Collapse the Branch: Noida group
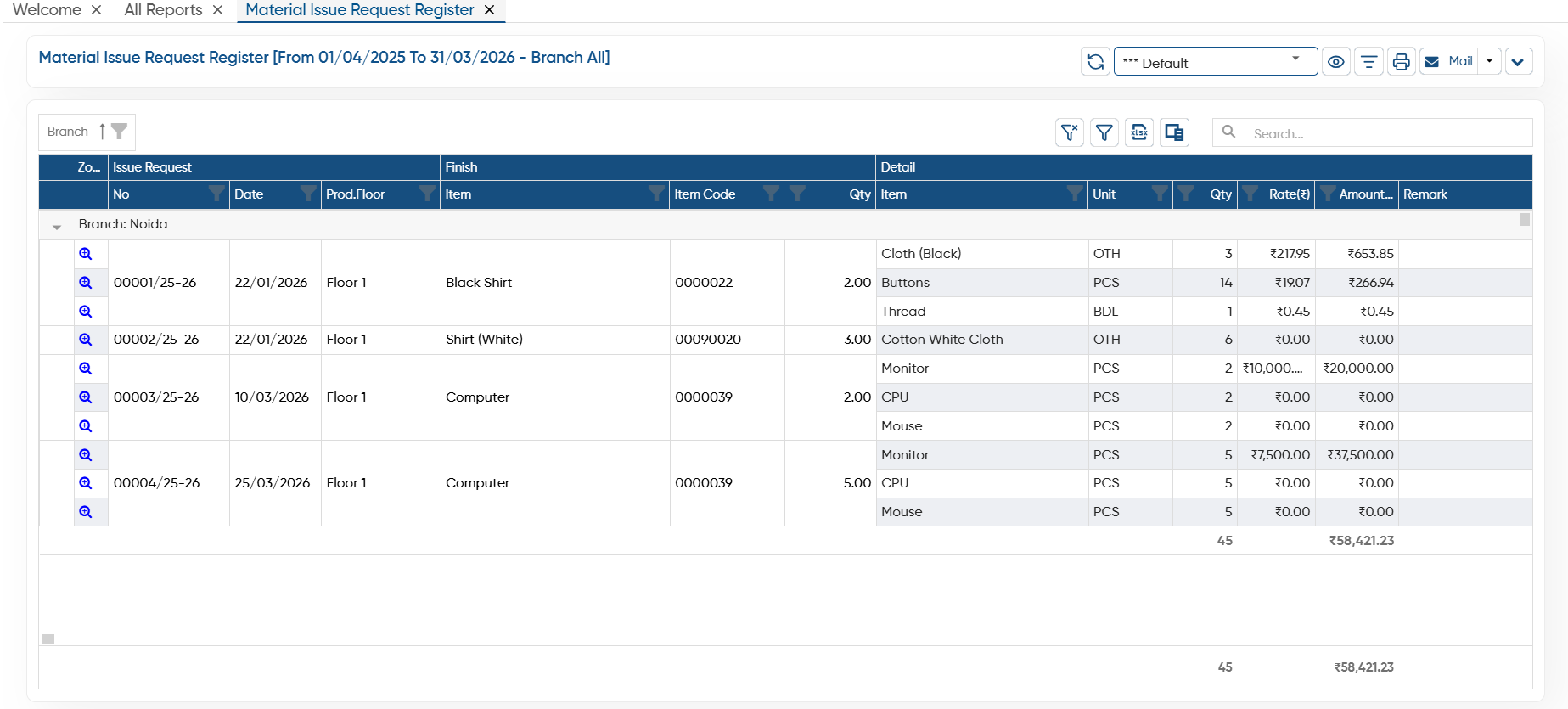1568x709 pixels. tap(57, 226)
